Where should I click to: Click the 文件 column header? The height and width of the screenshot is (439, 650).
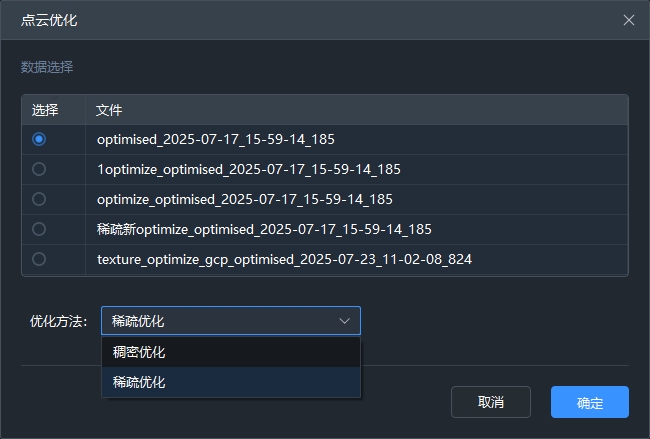109,109
